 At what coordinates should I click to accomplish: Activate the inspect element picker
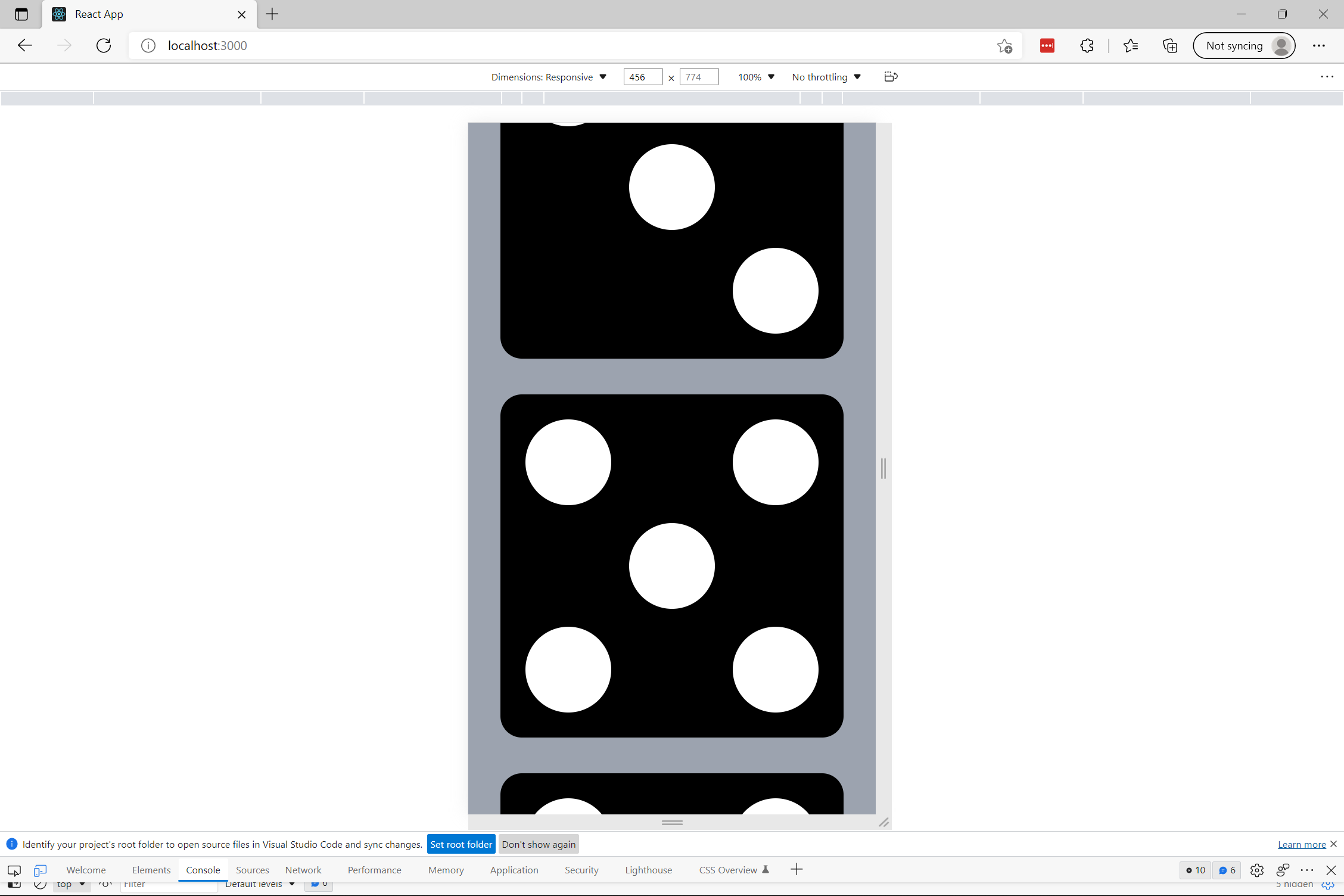[14, 870]
